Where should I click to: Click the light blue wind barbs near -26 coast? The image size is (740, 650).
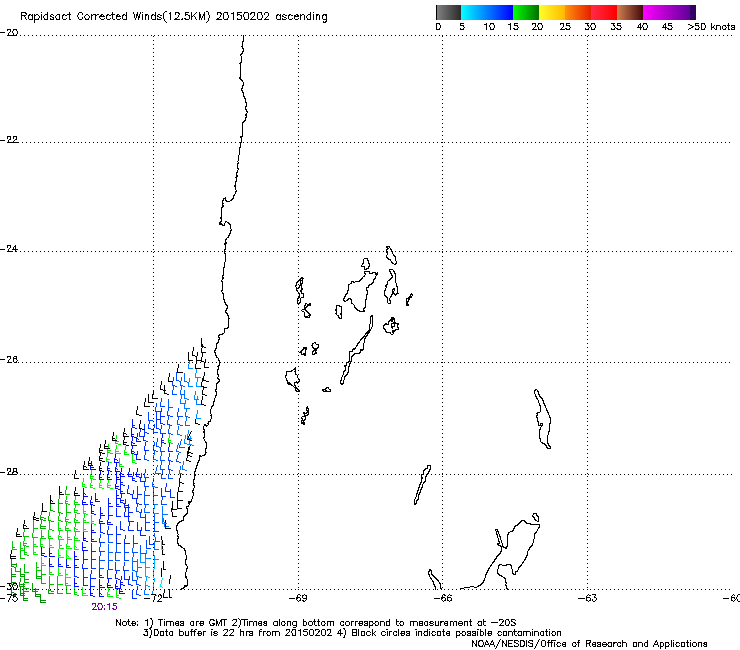[189, 392]
